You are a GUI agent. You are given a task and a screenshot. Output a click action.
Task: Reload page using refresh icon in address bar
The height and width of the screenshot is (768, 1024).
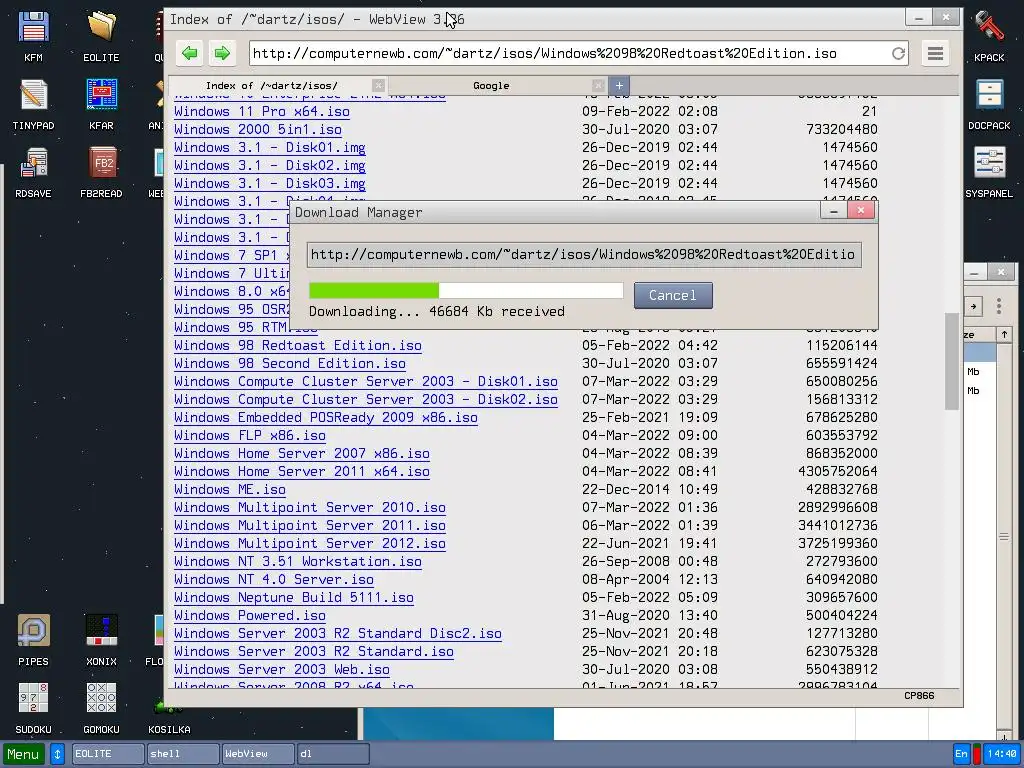pos(899,54)
